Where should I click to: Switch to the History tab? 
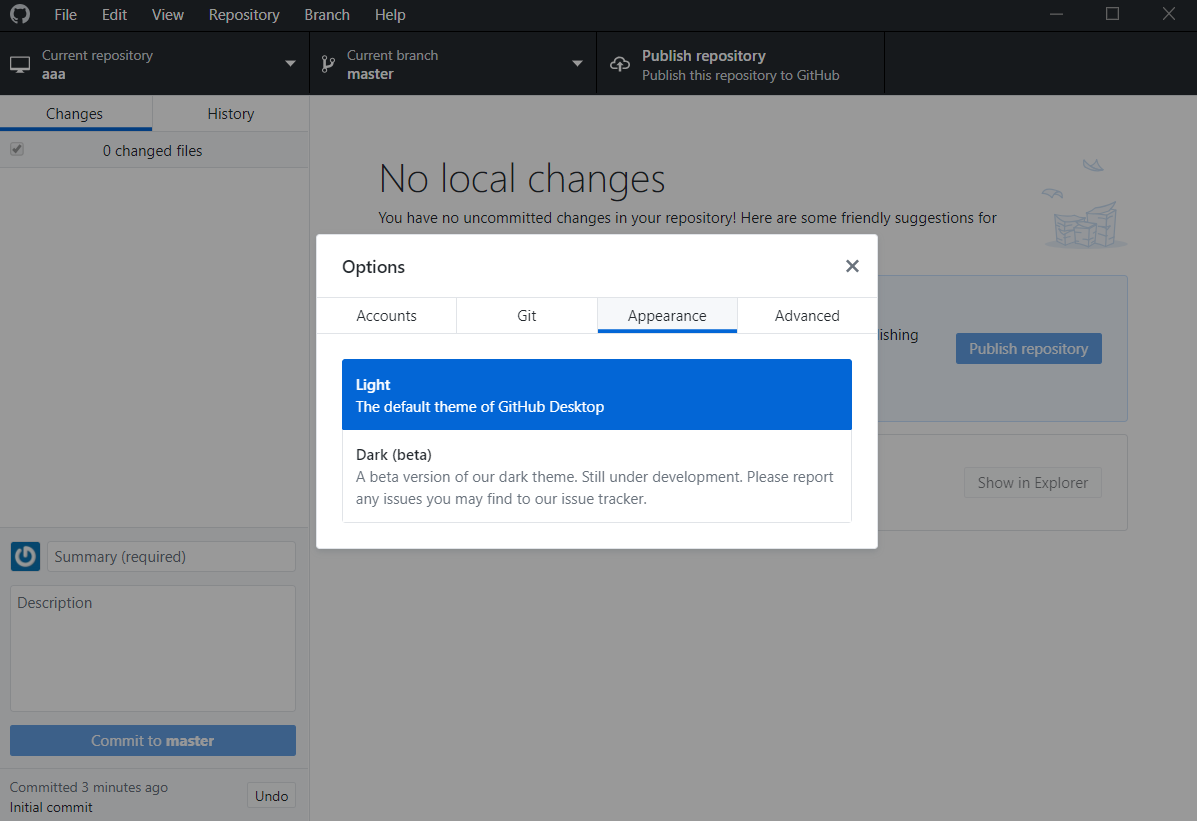tap(231, 114)
